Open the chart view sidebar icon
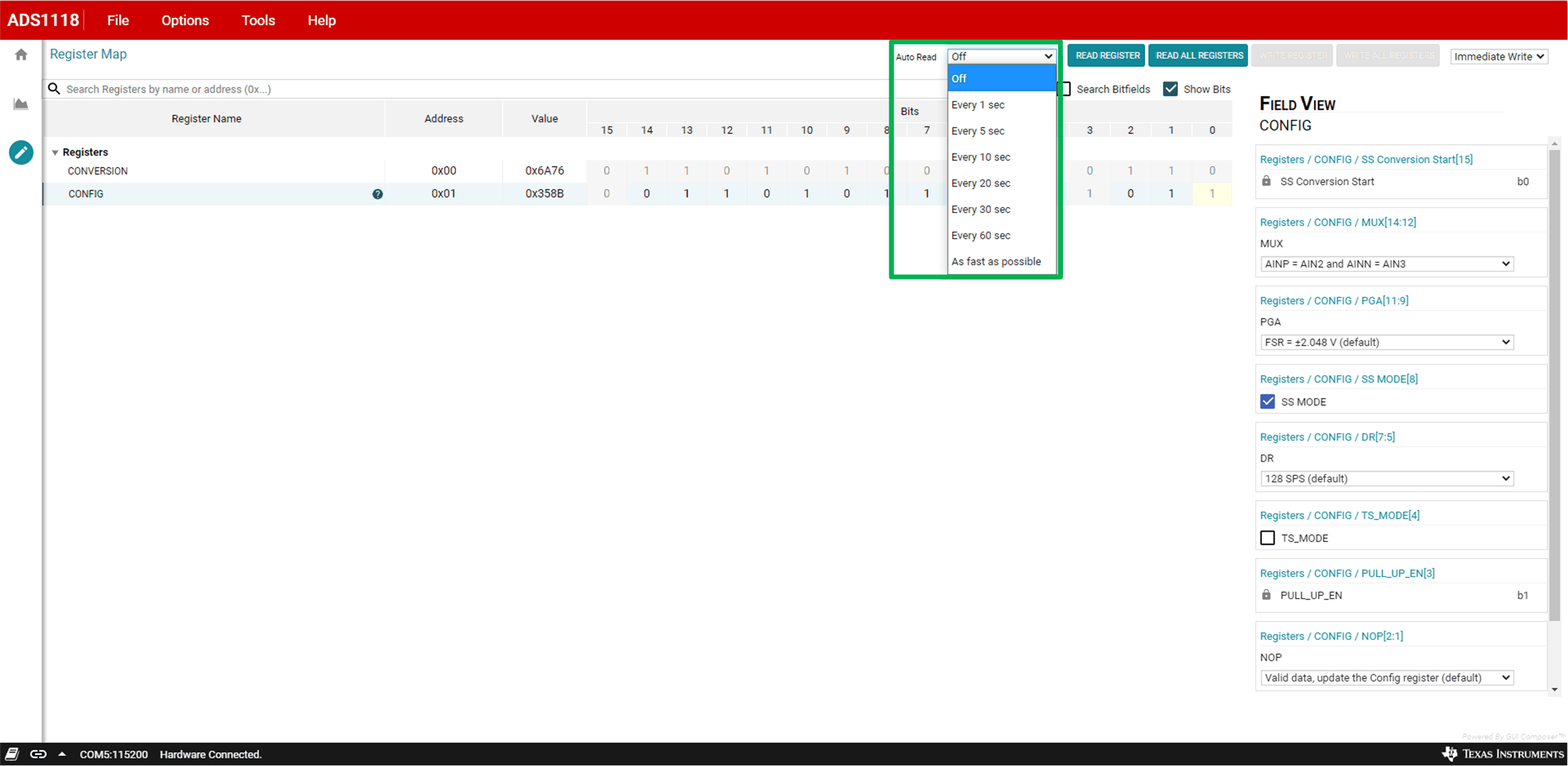This screenshot has height=766, width=1568. [21, 104]
